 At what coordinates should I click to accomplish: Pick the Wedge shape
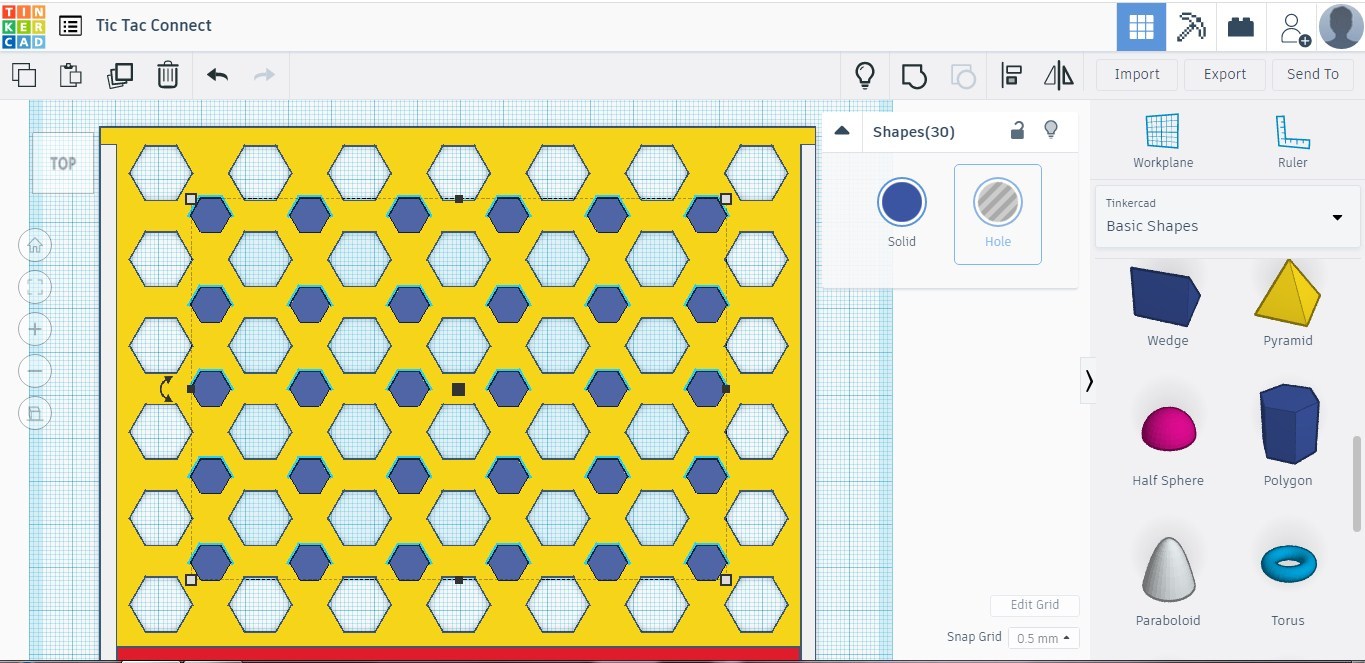click(1167, 305)
